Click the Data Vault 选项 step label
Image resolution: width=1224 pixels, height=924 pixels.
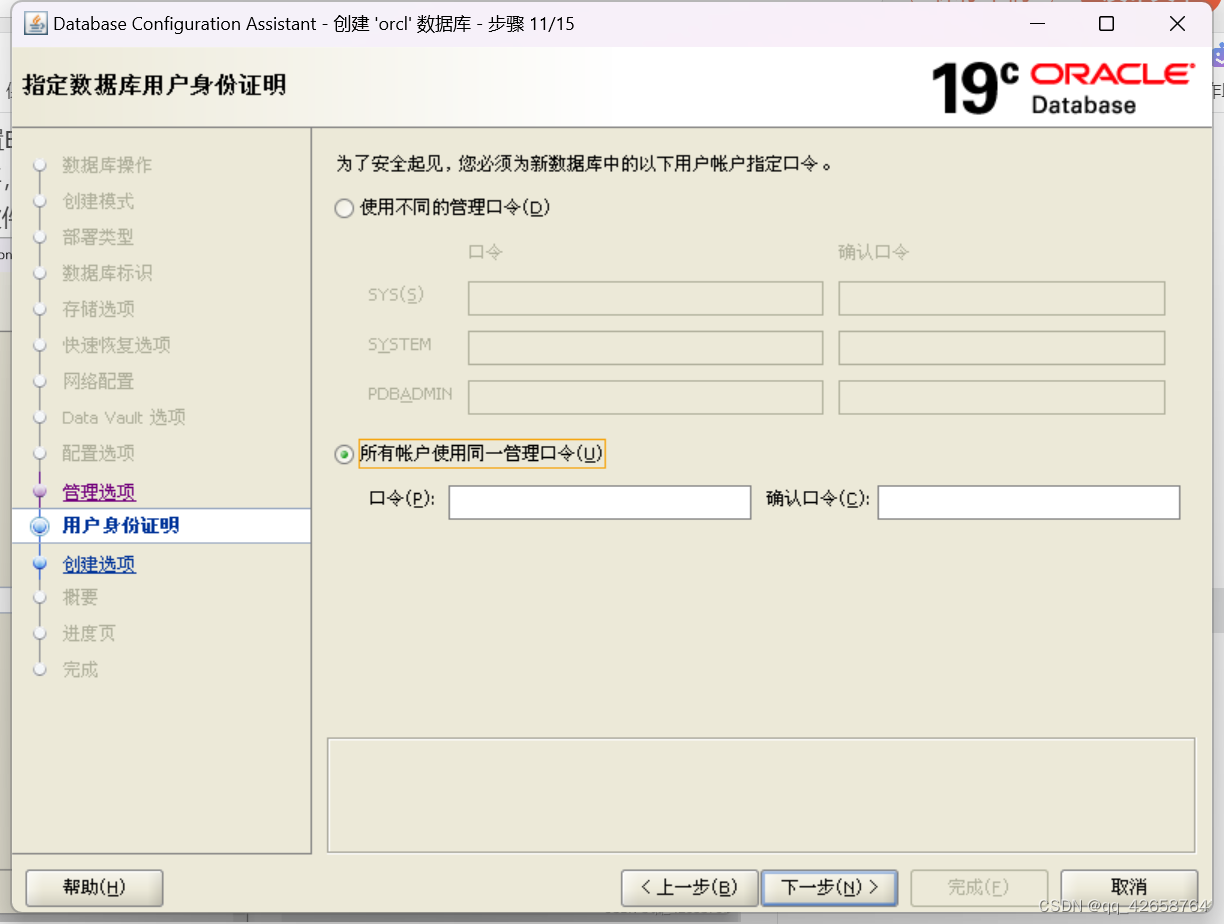[124, 417]
